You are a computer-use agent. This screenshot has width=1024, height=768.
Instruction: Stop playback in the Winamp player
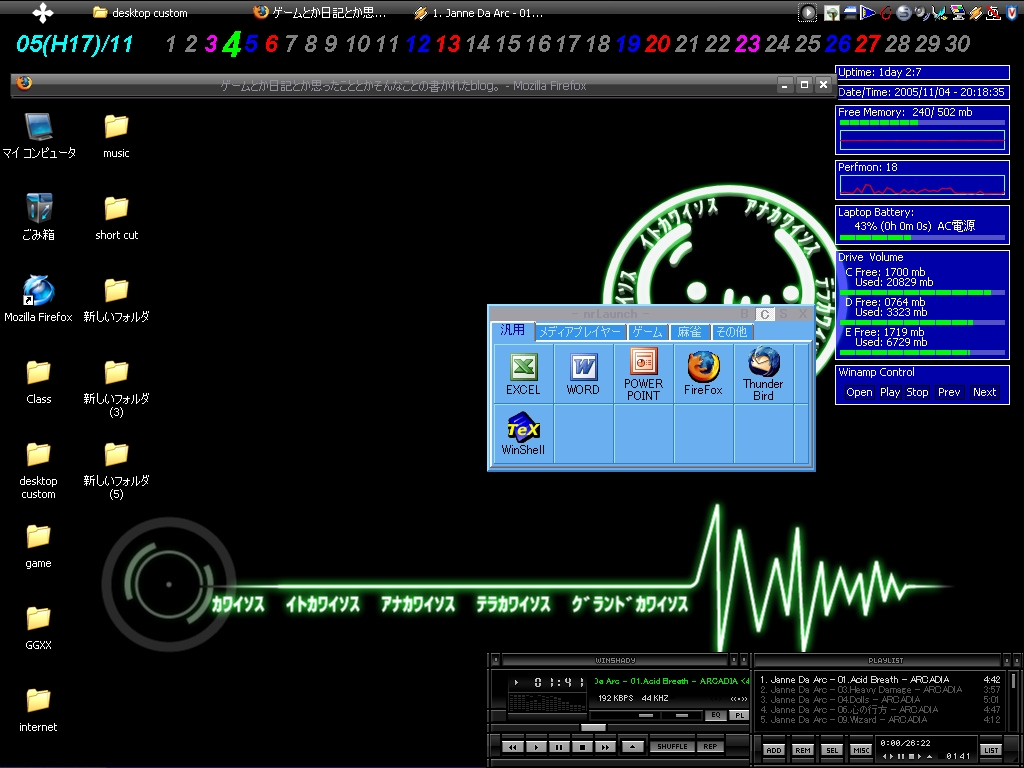(x=583, y=746)
